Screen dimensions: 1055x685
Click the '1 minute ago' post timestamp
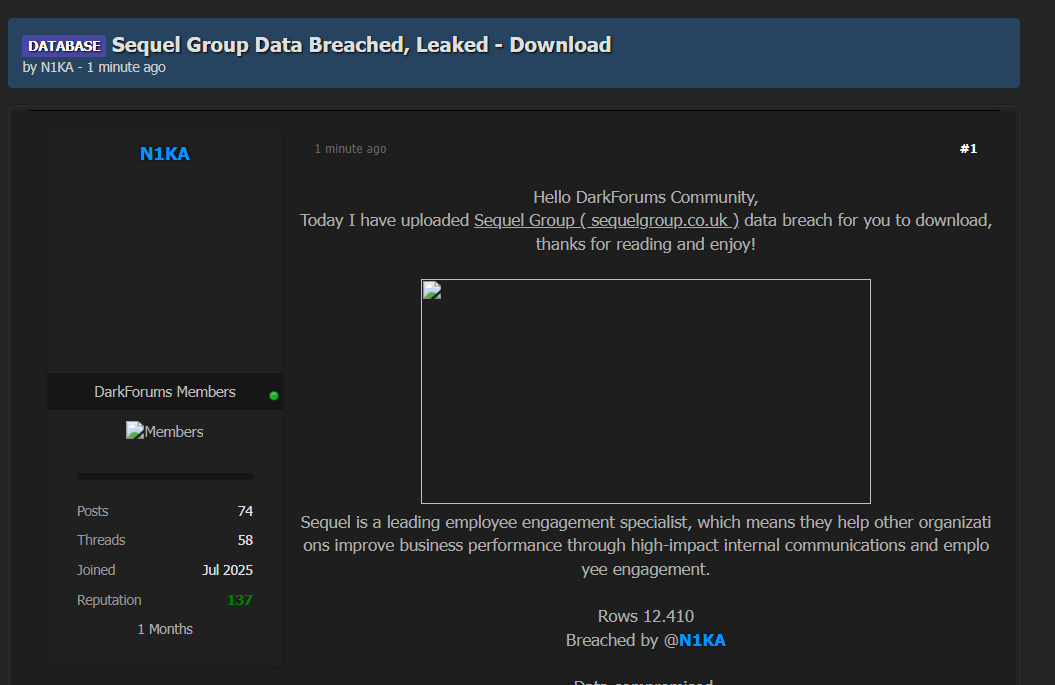pyautogui.click(x=351, y=149)
